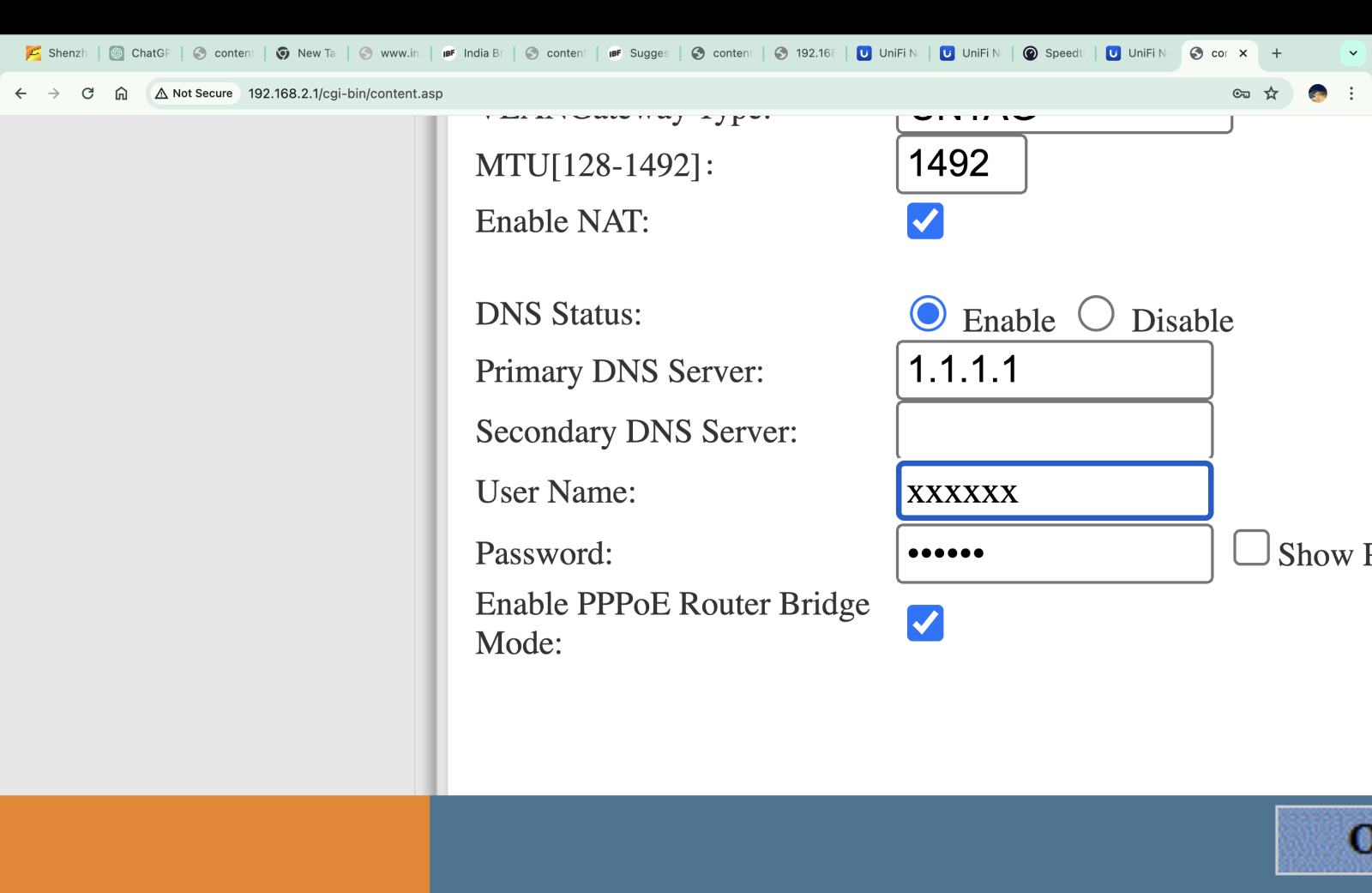Switch to the 192.168 tab
This screenshot has width=1372, height=893.
pyautogui.click(x=805, y=53)
